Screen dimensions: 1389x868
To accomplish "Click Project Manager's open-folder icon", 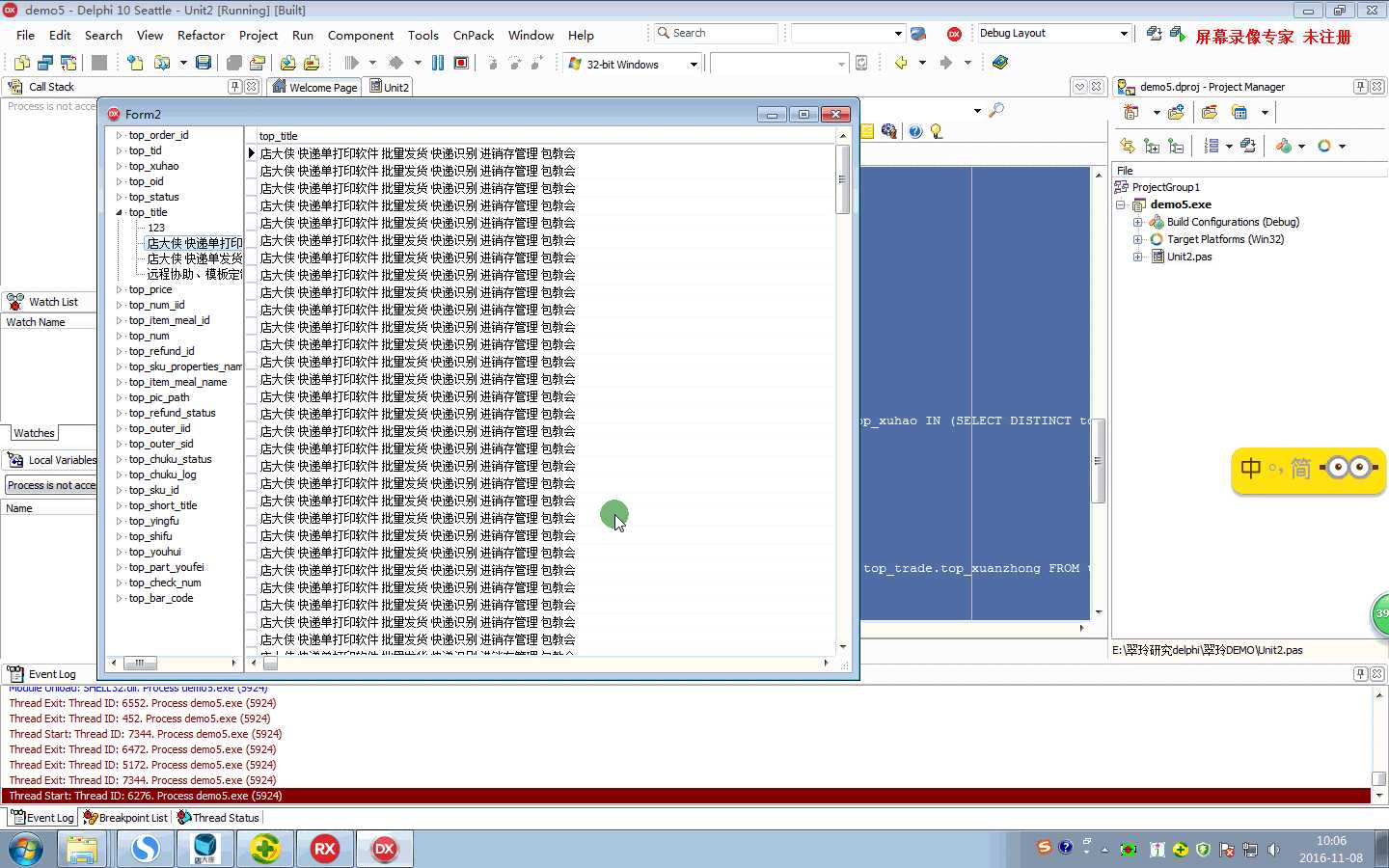I will (x=1210, y=113).
